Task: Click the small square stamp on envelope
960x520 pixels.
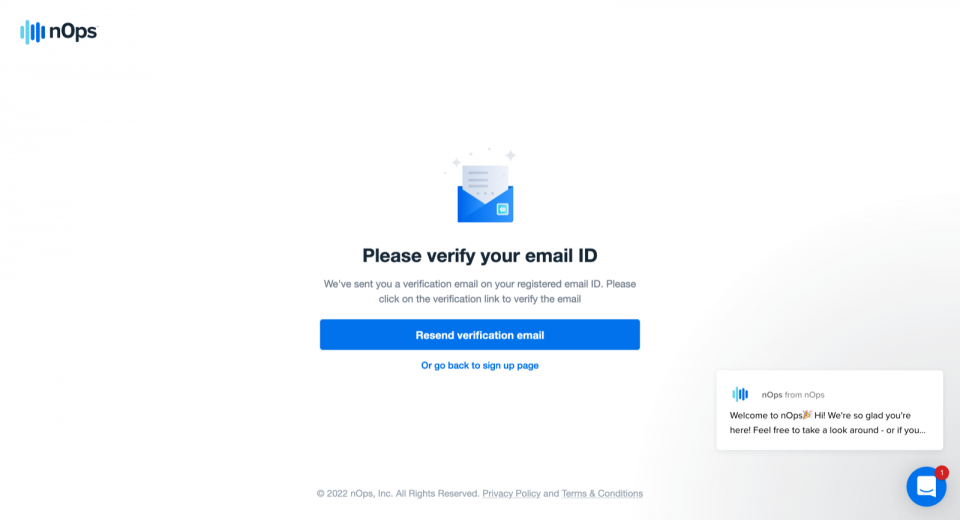Action: [x=503, y=209]
